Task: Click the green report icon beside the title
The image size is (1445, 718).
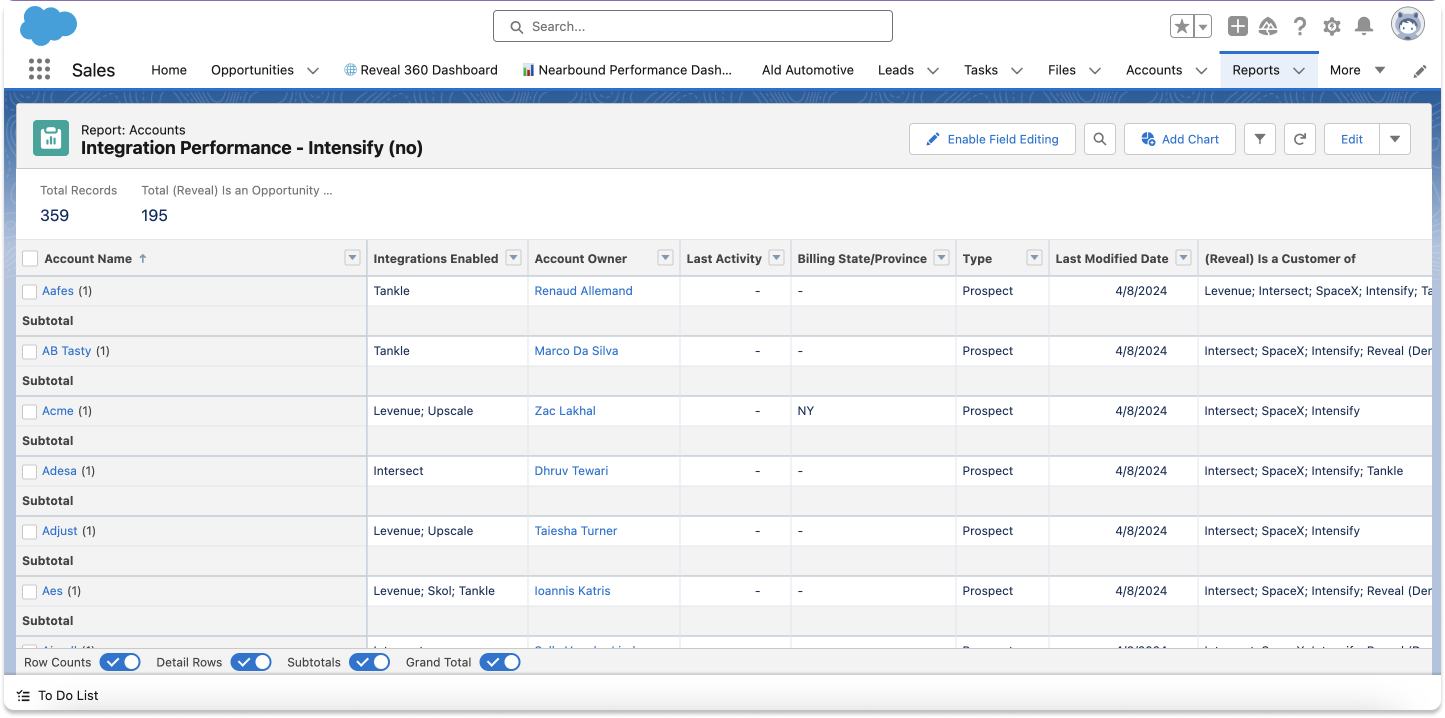Action: pyautogui.click(x=51, y=139)
